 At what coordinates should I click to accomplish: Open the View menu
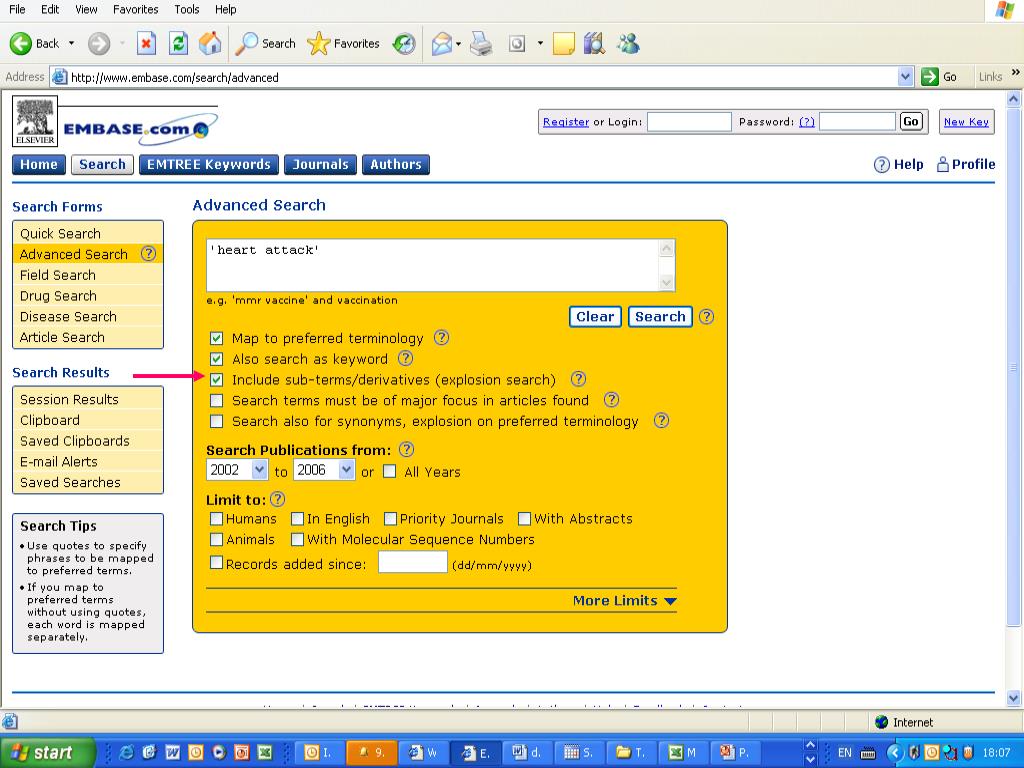click(86, 9)
